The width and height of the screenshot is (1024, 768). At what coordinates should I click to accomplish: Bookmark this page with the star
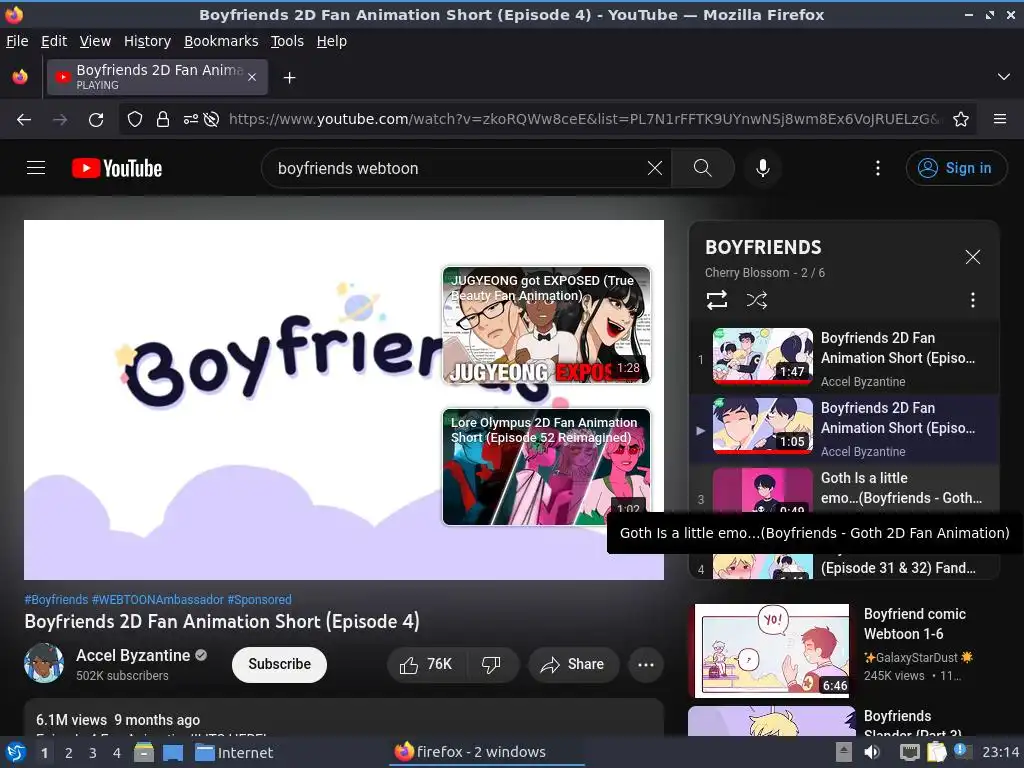click(x=961, y=120)
